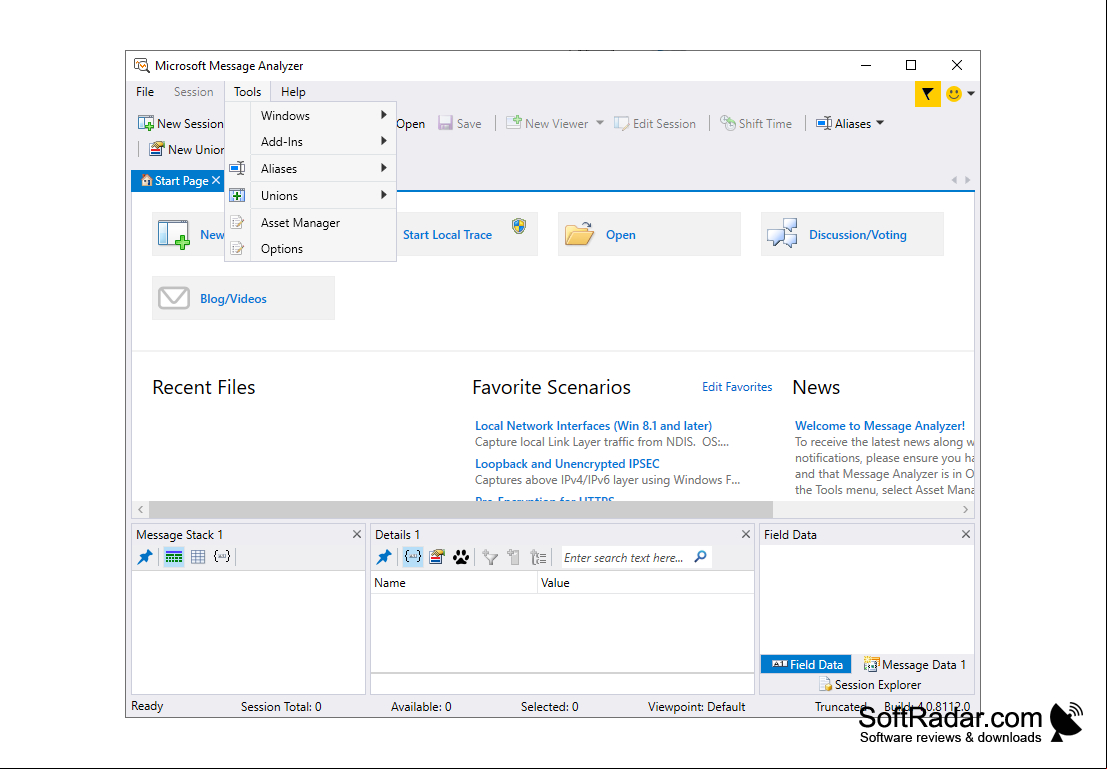Viewport: 1107px width, 769px height.
Task: Expand the Unions submenu
Action: [323, 195]
